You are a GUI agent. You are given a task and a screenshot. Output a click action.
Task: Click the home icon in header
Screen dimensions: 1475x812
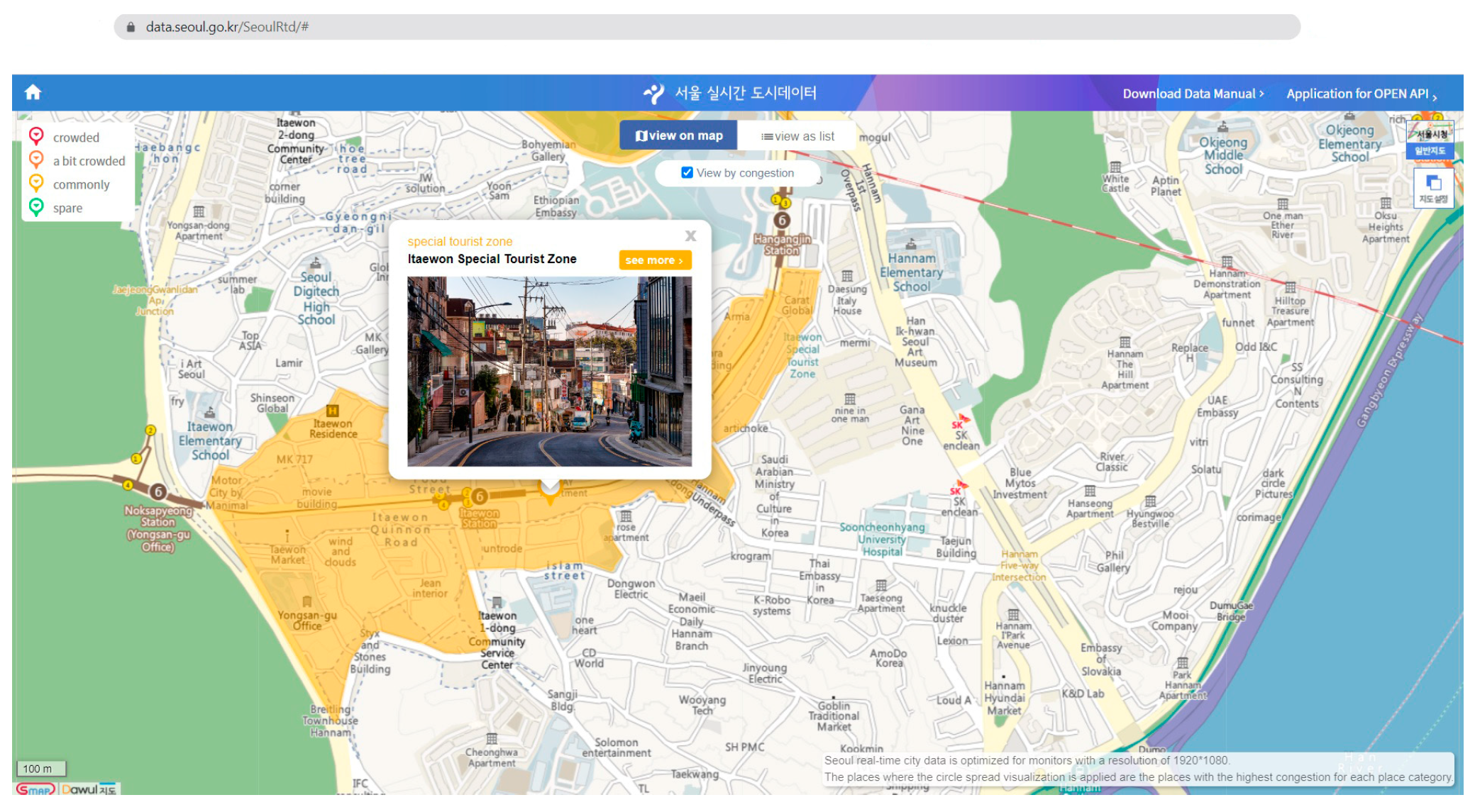coord(33,92)
